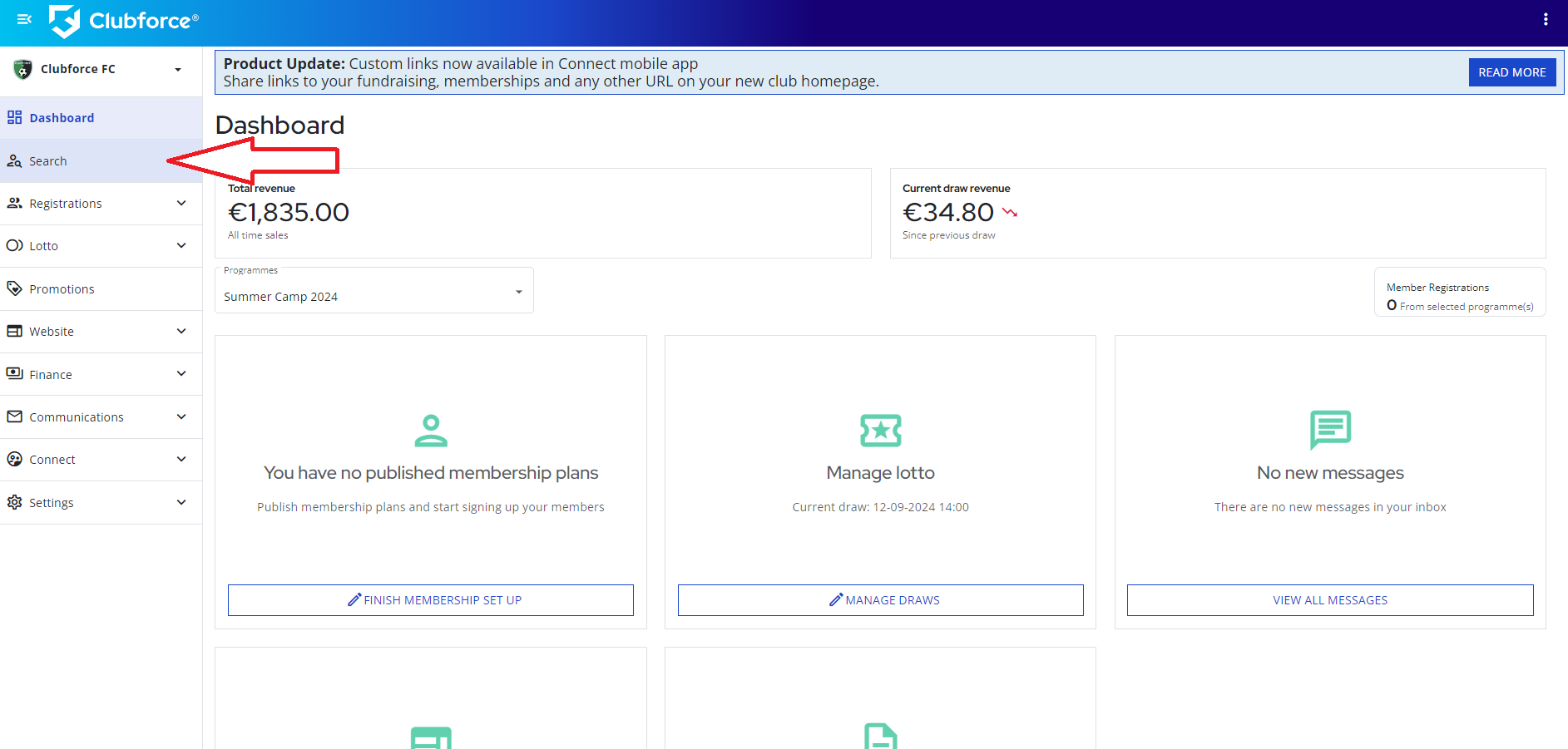Click the Total revenue card
Screen dimensions: 1568x749
click(543, 214)
